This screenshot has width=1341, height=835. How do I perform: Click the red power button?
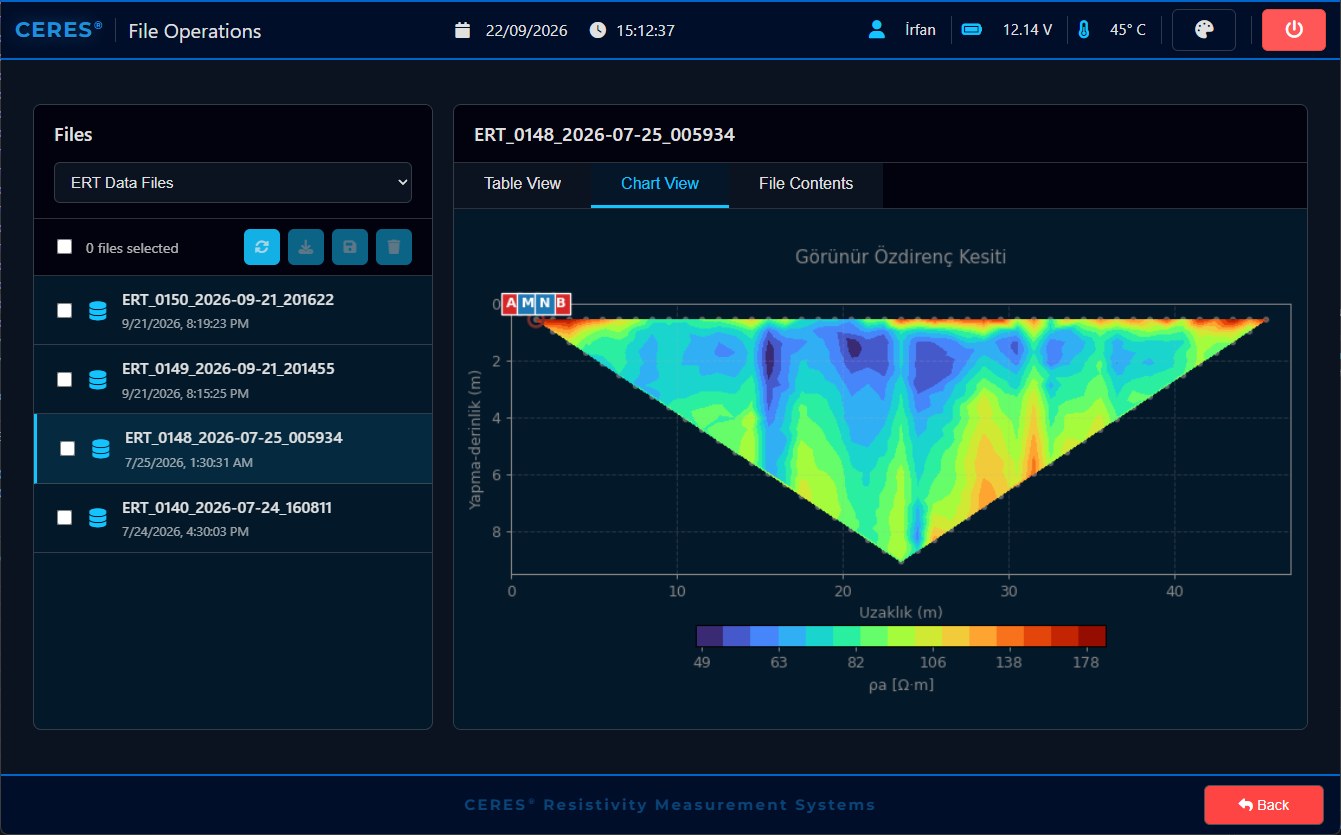click(1294, 30)
